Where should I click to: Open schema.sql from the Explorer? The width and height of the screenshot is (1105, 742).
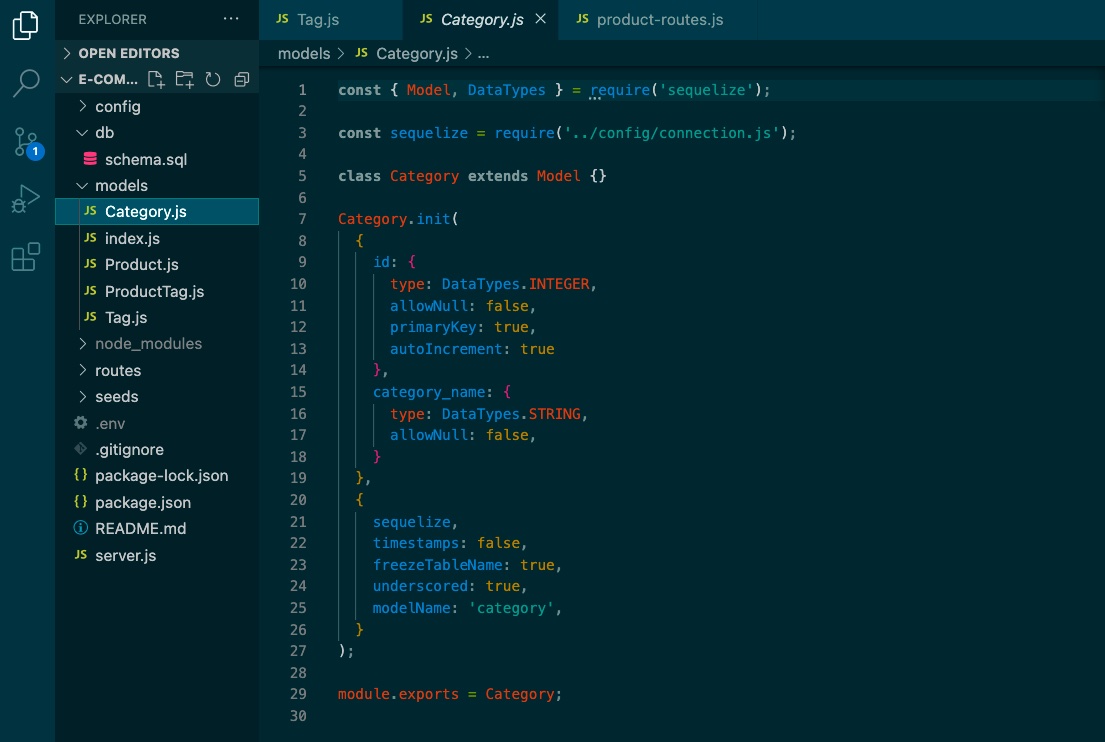[157, 159]
